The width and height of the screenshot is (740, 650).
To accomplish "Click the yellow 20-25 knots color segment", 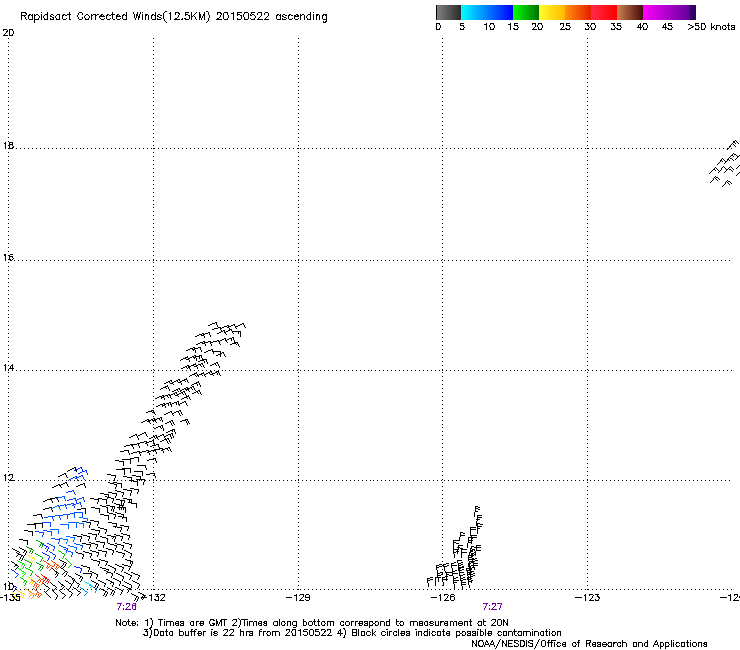I will (x=552, y=12).
